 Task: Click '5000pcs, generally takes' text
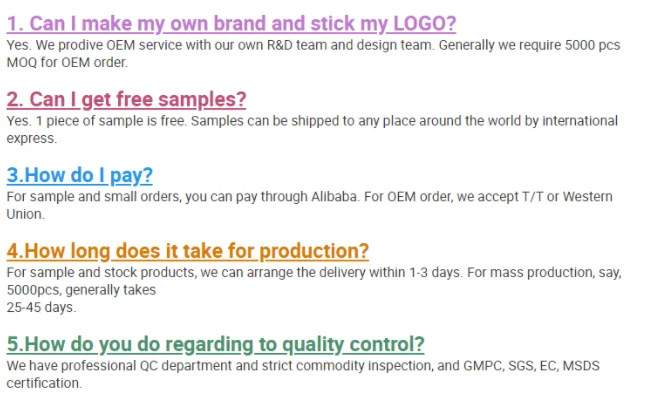tap(82, 290)
